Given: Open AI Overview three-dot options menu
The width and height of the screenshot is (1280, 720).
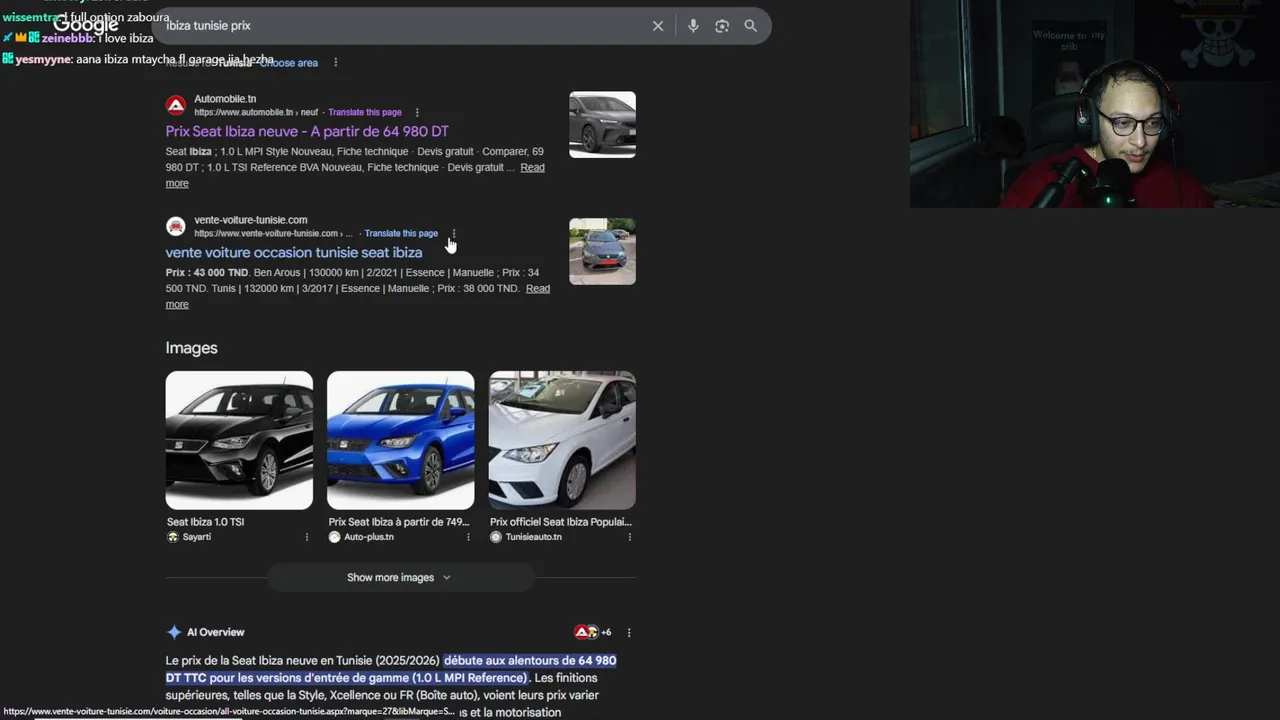Looking at the screenshot, I should [x=629, y=632].
